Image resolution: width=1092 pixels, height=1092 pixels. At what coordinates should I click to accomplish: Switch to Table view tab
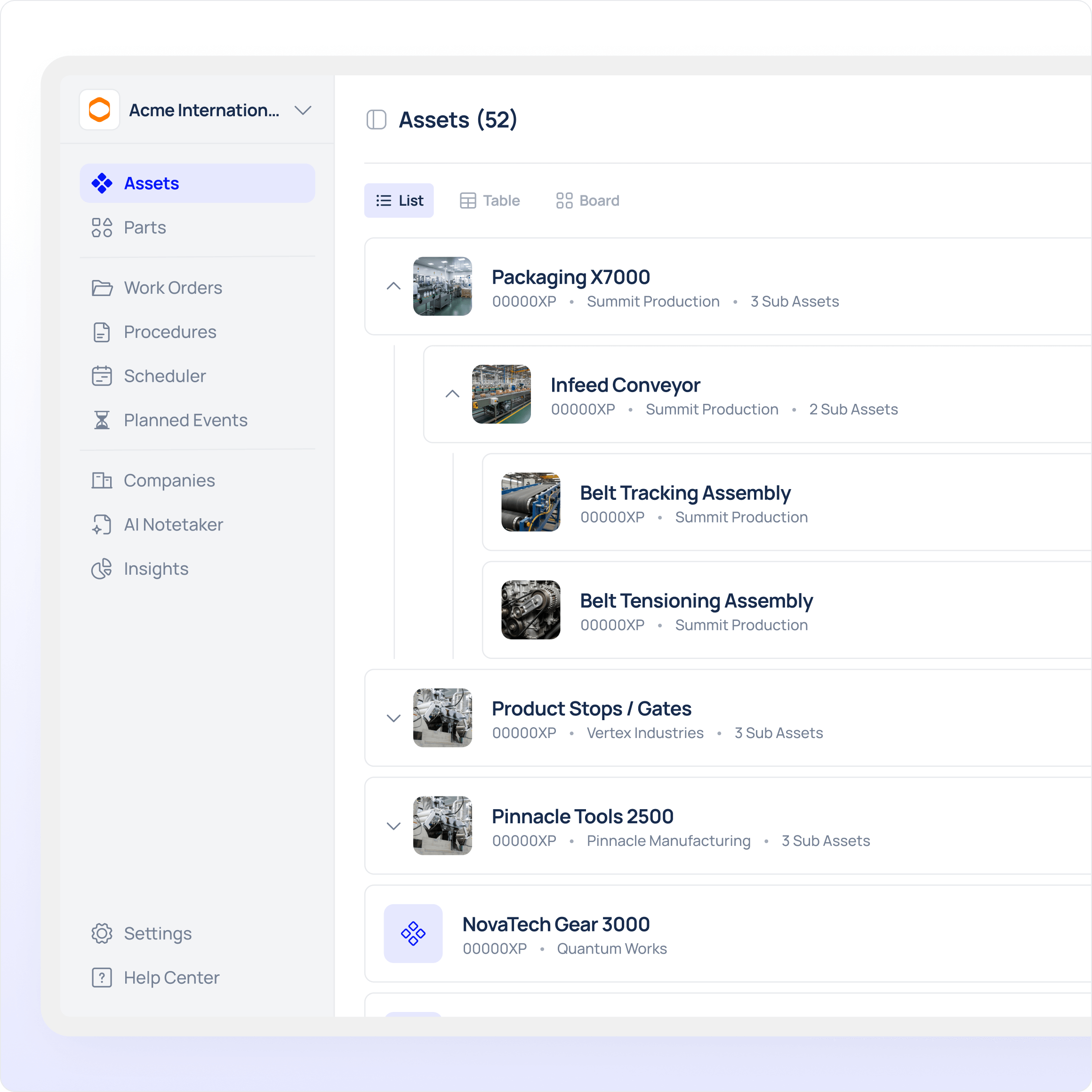pyautogui.click(x=490, y=201)
